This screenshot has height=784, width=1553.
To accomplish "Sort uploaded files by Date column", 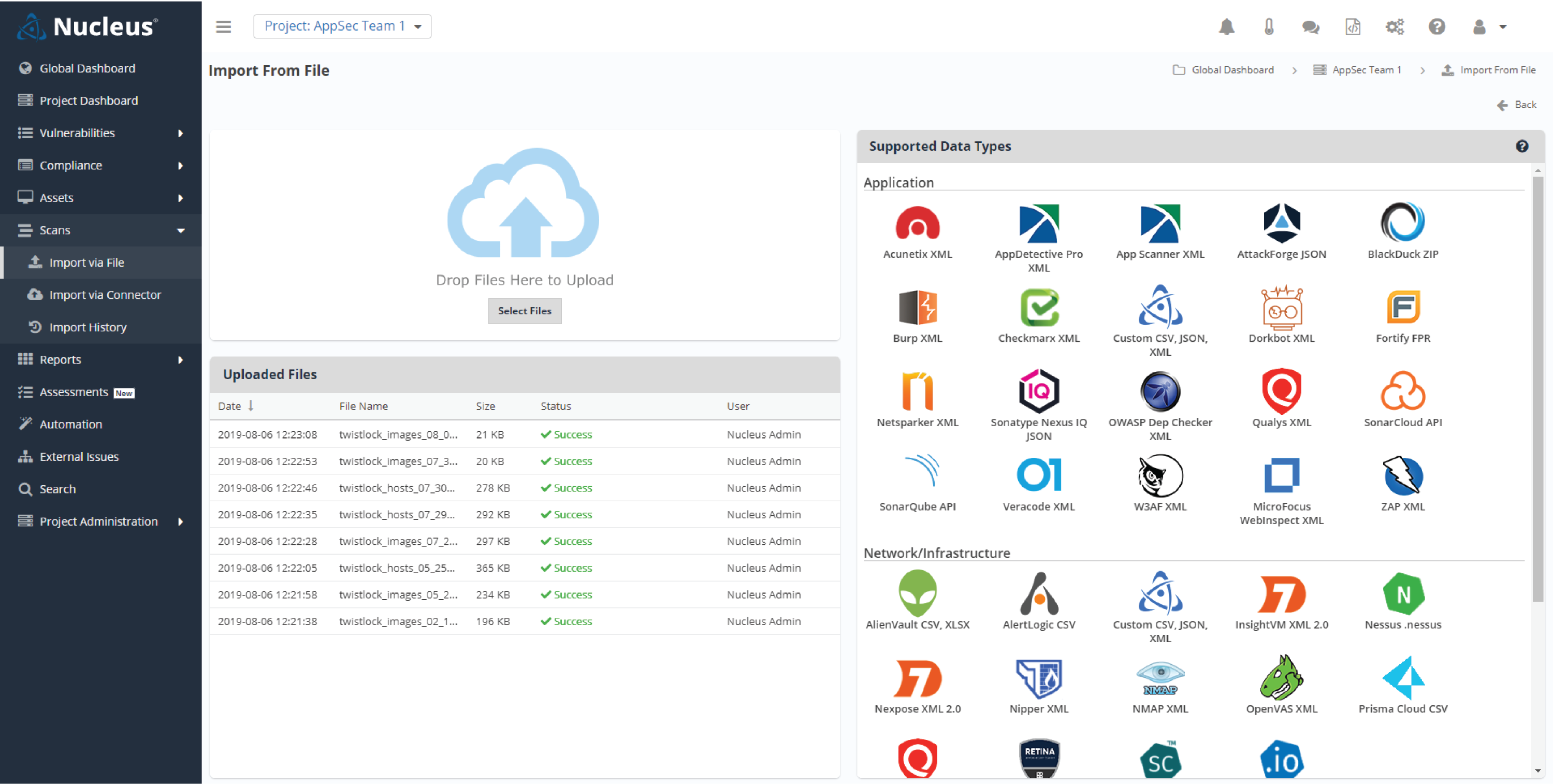I will pyautogui.click(x=235, y=406).
